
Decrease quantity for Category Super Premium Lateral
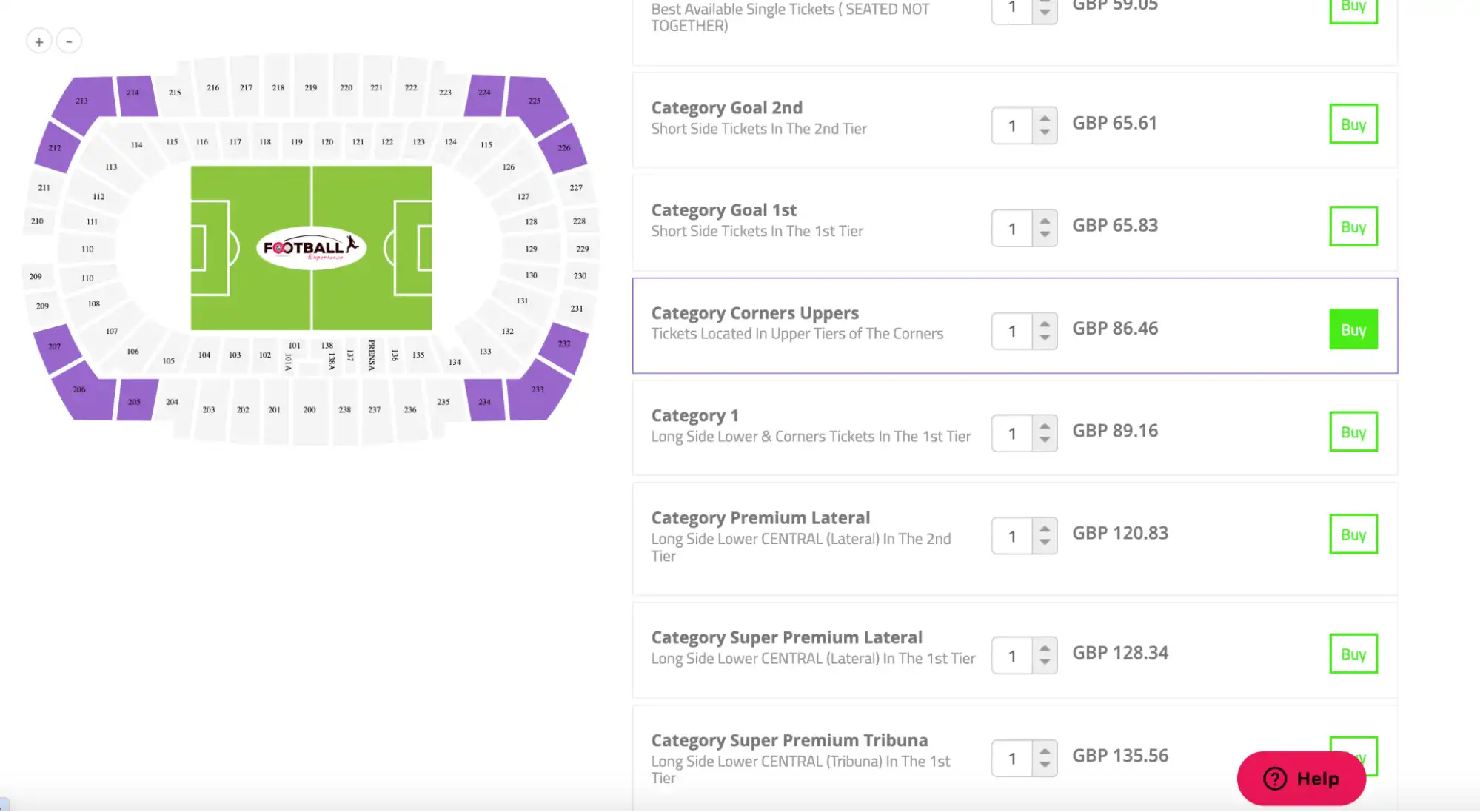pos(1045,662)
